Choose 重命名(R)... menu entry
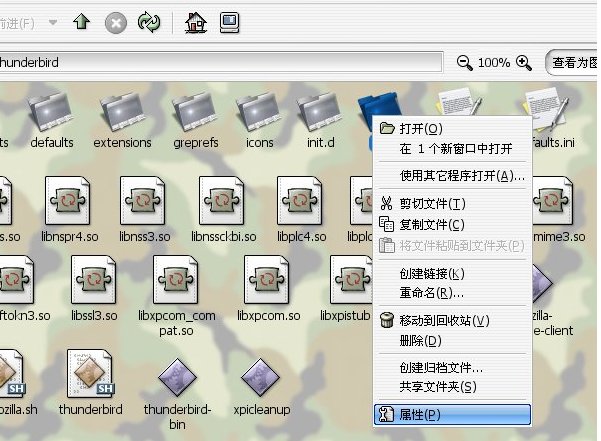 point(452,293)
